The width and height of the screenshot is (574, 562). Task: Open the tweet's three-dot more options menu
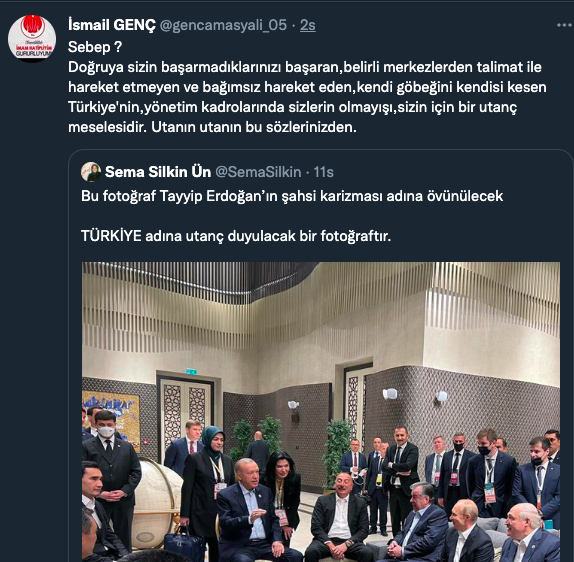pos(565,25)
